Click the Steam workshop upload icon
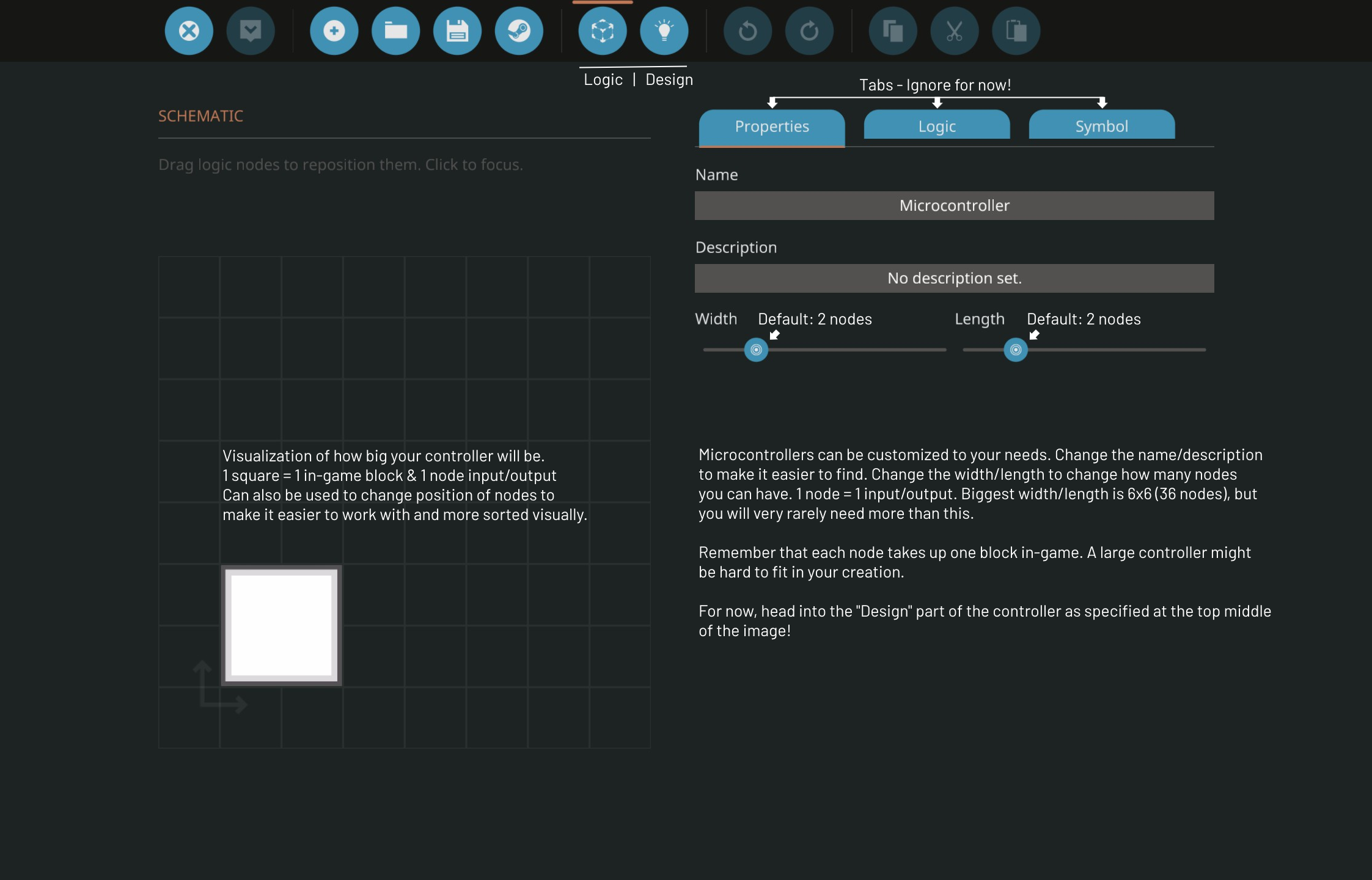The image size is (1372, 880). 519,31
